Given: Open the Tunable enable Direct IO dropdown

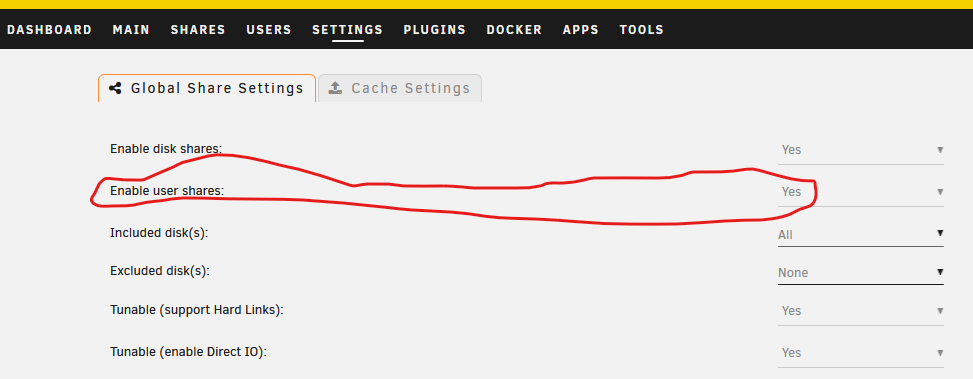Looking at the screenshot, I should (861, 353).
